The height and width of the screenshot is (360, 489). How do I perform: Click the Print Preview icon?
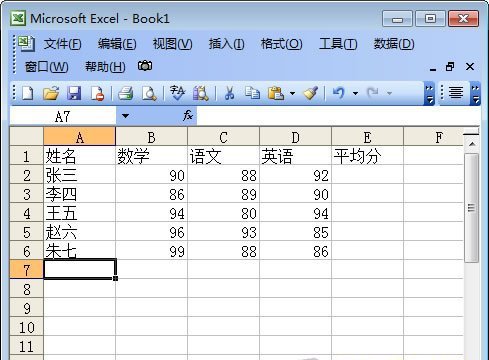pos(149,93)
